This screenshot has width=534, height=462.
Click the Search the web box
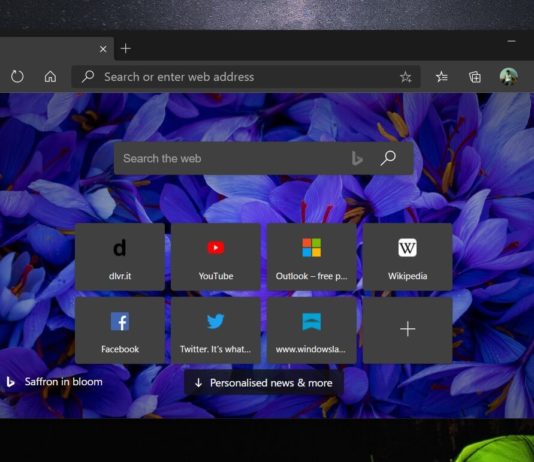[264, 158]
